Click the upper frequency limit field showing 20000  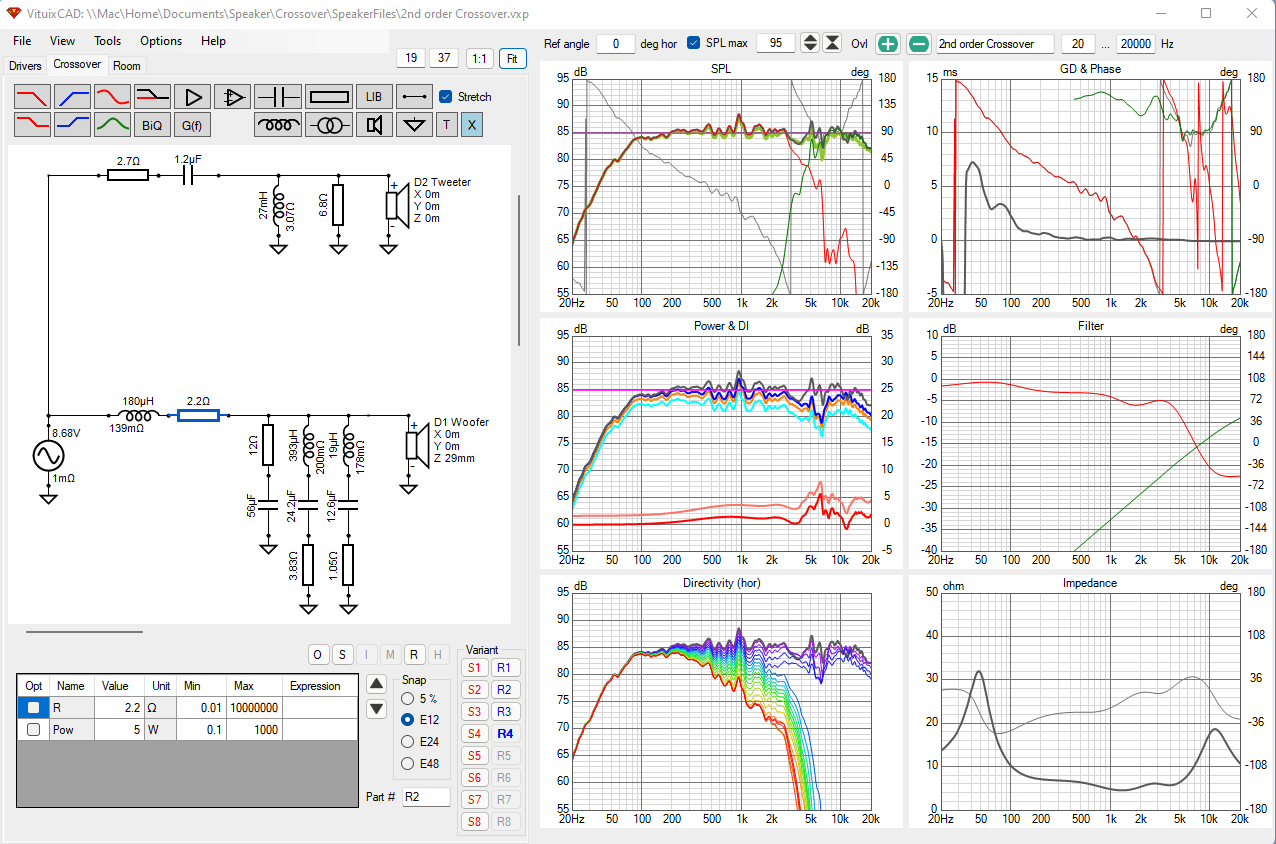[x=1136, y=44]
